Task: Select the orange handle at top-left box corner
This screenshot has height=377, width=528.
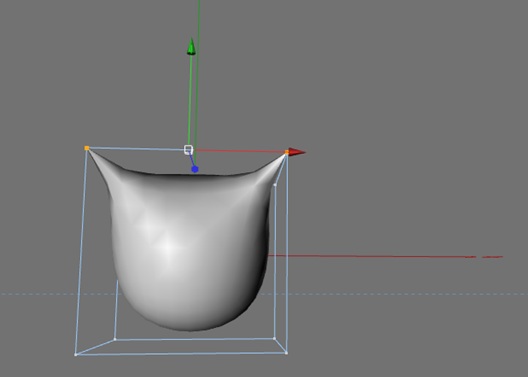Action: point(87,148)
